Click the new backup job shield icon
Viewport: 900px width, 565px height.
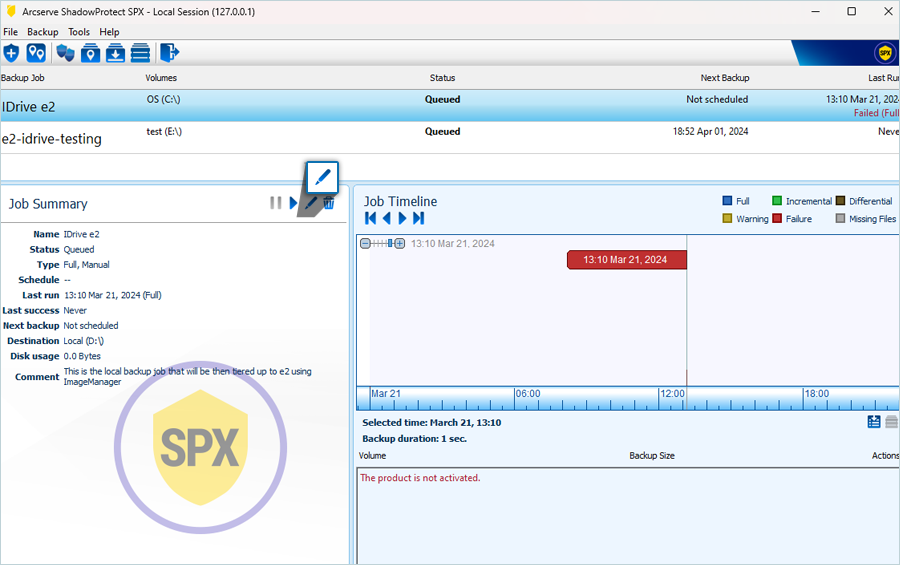point(11,53)
